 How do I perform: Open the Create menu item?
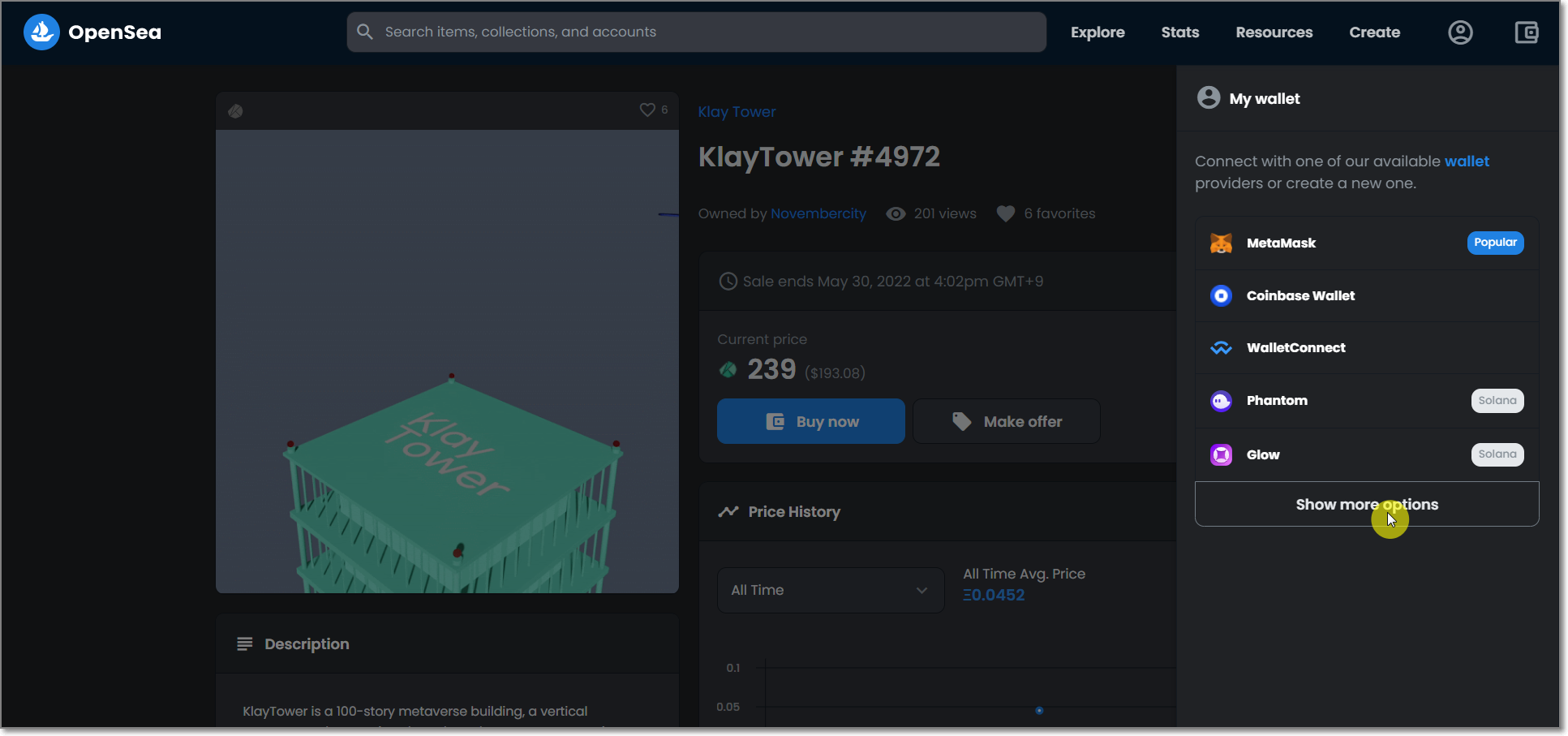tap(1374, 32)
